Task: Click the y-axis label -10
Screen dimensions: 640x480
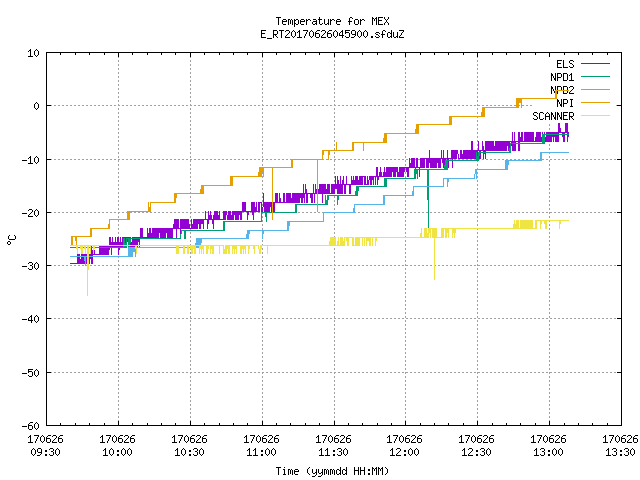Action: pos(31,160)
